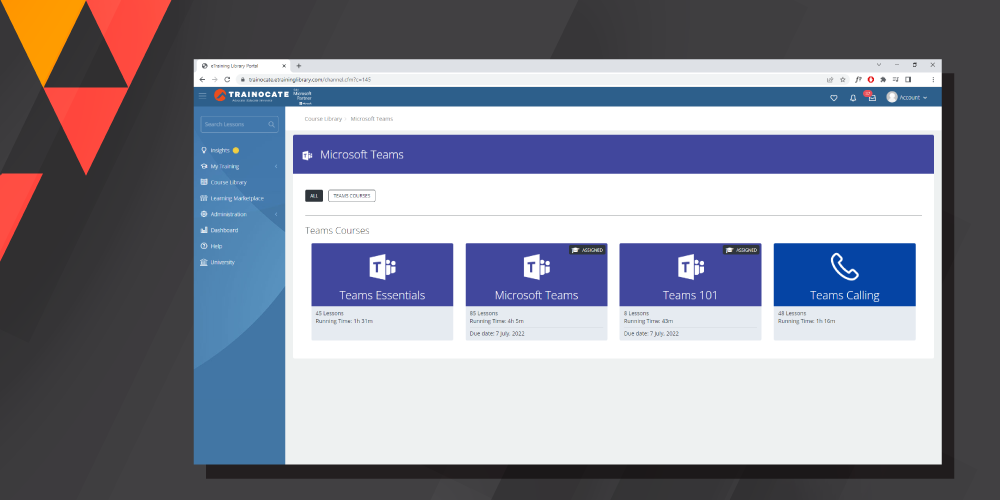Image resolution: width=1000 pixels, height=500 pixels.
Task: Open the Teams Calling course card
Action: [x=844, y=291]
